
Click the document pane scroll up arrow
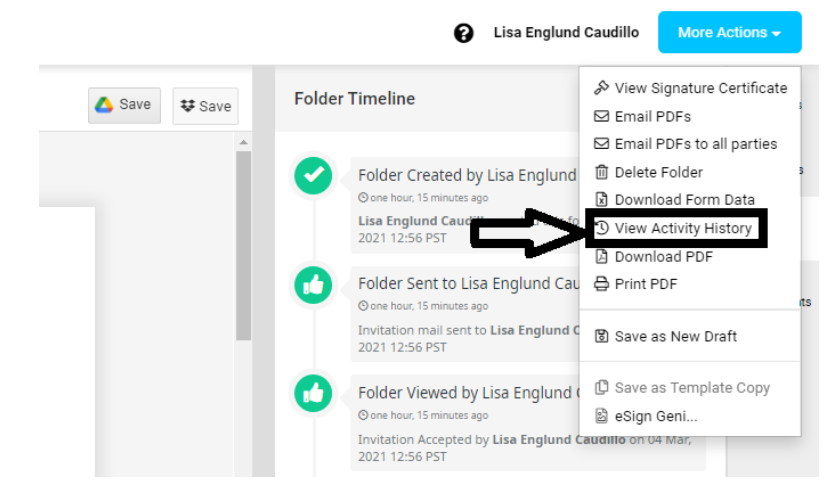tap(243, 142)
